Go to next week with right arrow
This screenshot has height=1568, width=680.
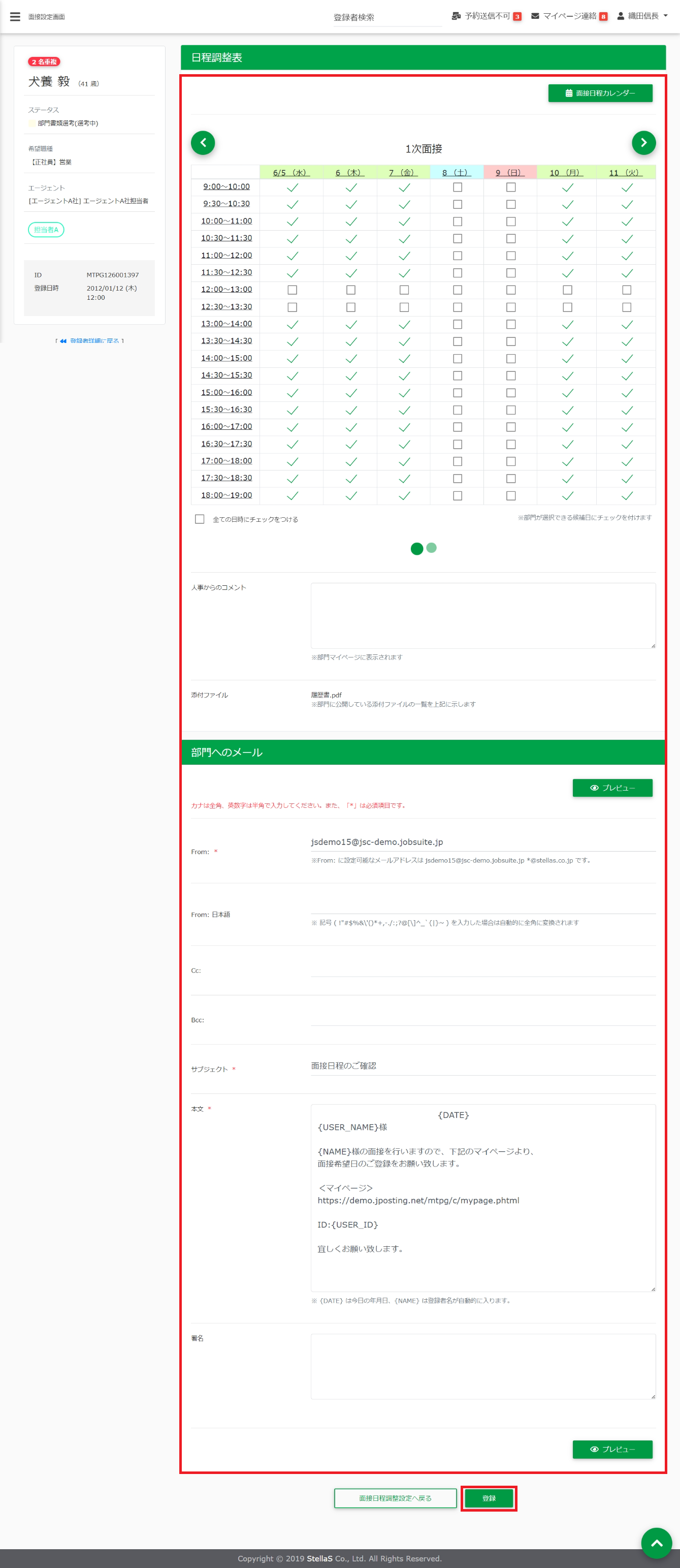643,142
